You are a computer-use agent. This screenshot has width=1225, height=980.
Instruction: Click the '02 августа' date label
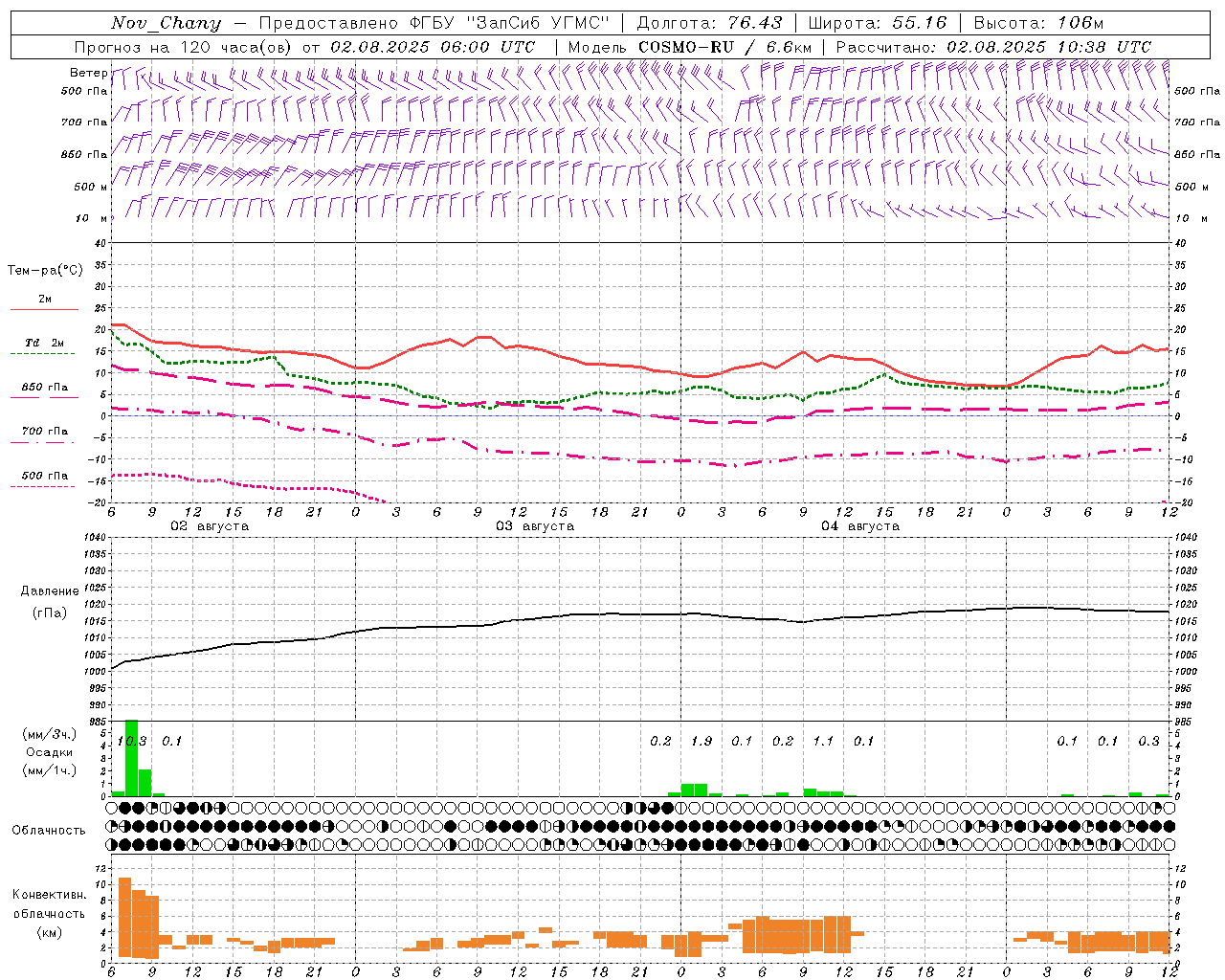coord(210,526)
